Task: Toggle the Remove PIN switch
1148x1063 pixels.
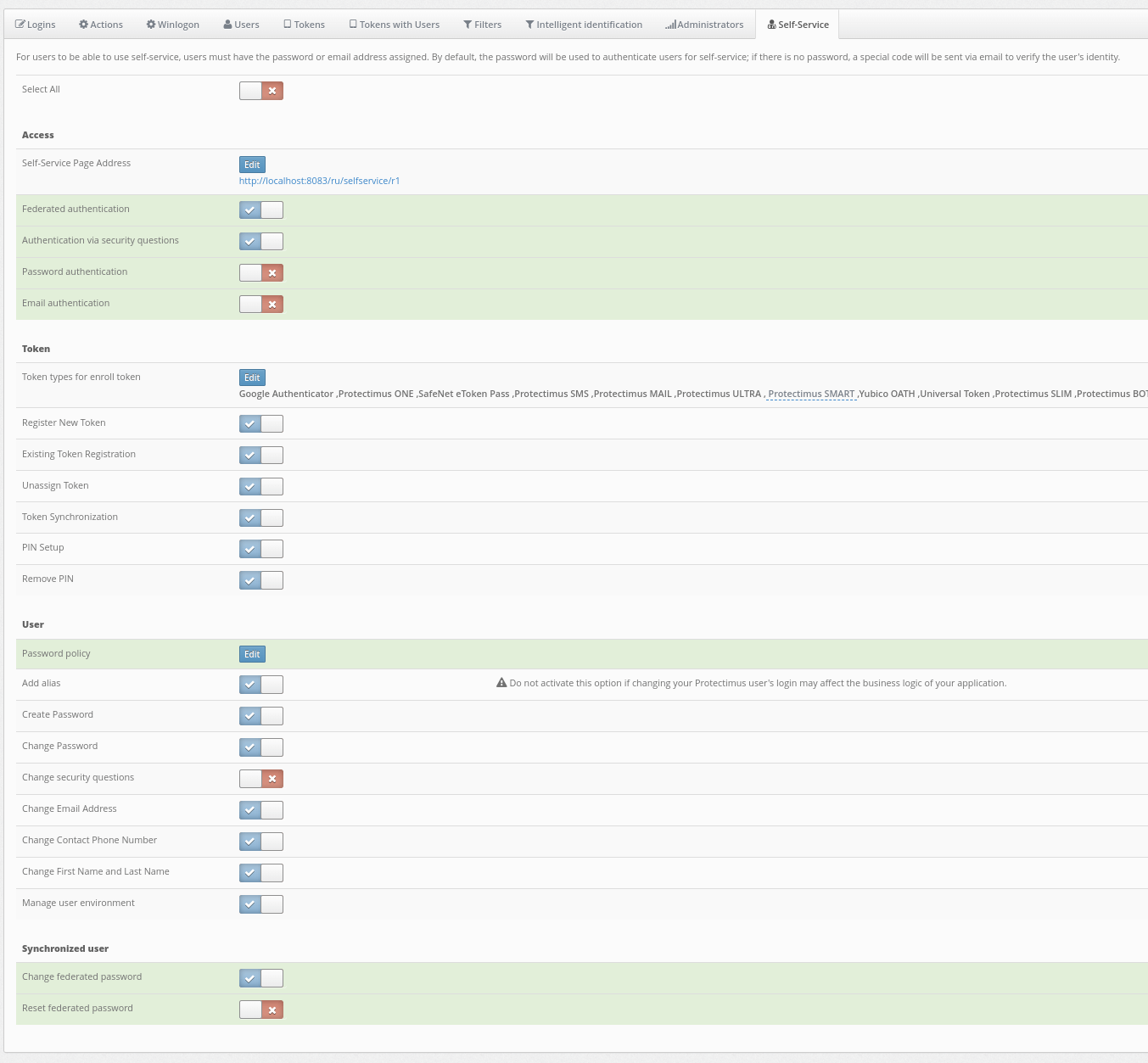Action: 261,581
